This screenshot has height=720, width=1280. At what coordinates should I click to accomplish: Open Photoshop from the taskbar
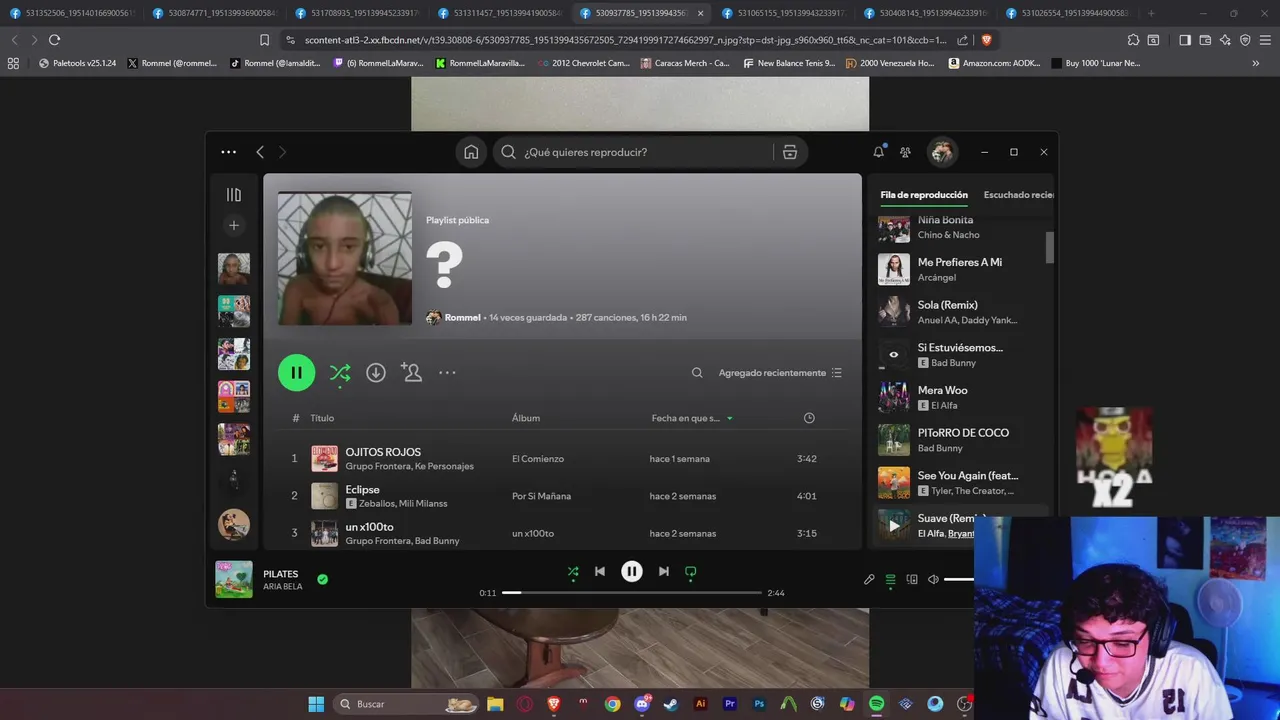click(x=759, y=704)
